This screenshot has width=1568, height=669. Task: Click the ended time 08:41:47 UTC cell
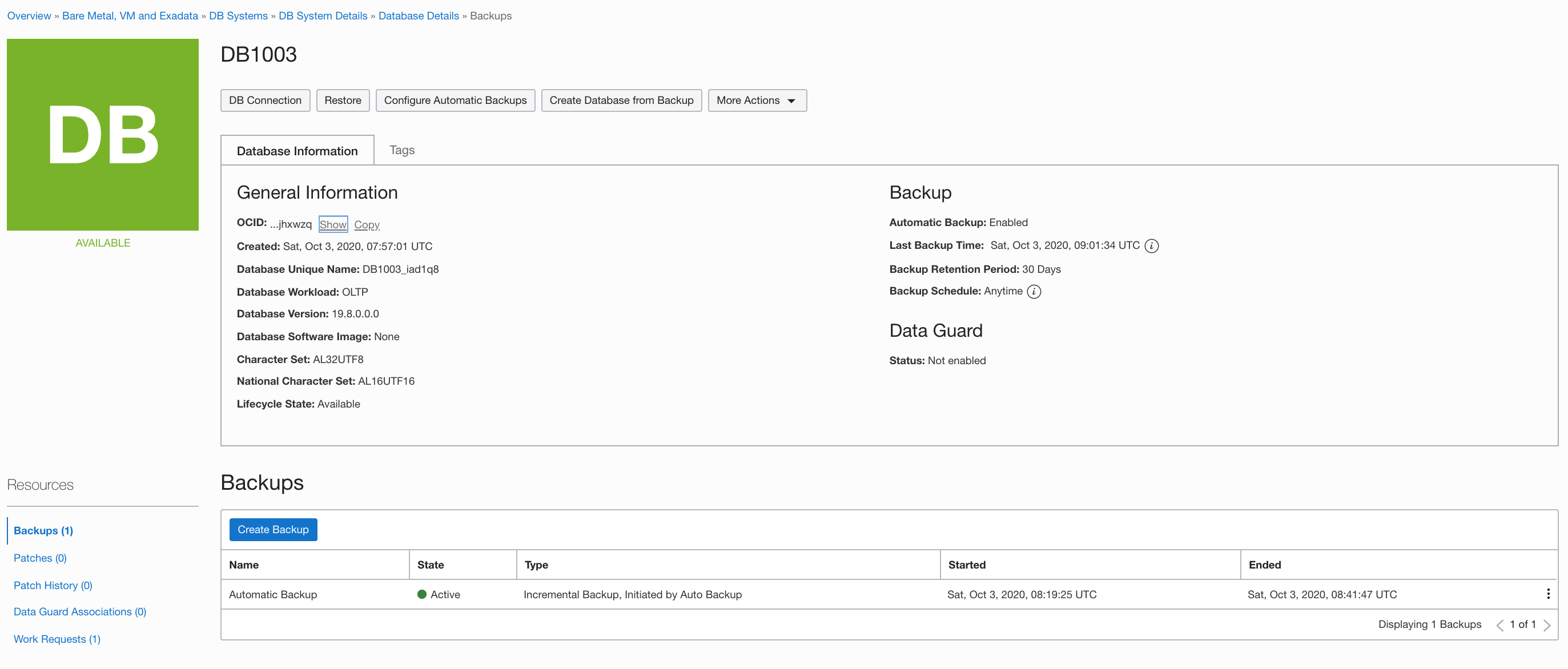(1322, 595)
